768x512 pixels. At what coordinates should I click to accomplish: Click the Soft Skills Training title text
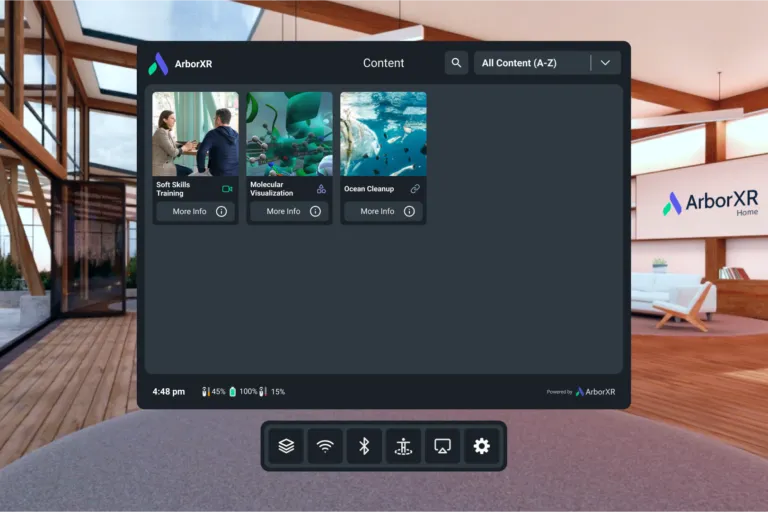(173, 189)
